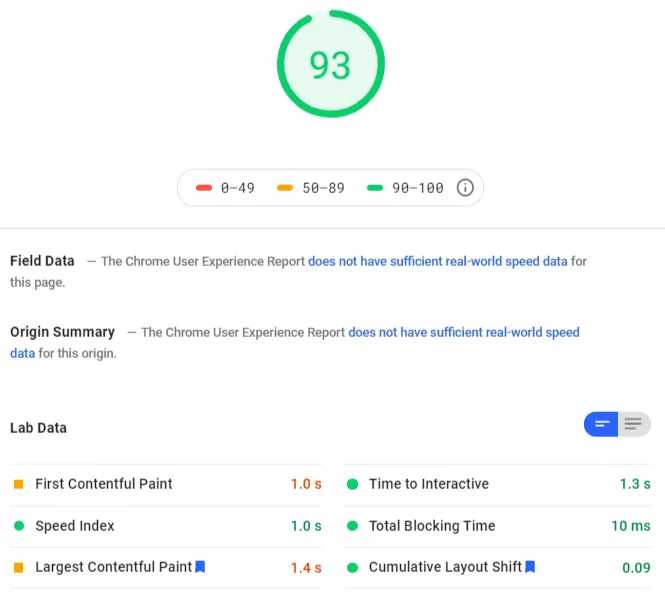The image size is (665, 593).
Task: Click the score scale info icon
Action: pos(465,187)
